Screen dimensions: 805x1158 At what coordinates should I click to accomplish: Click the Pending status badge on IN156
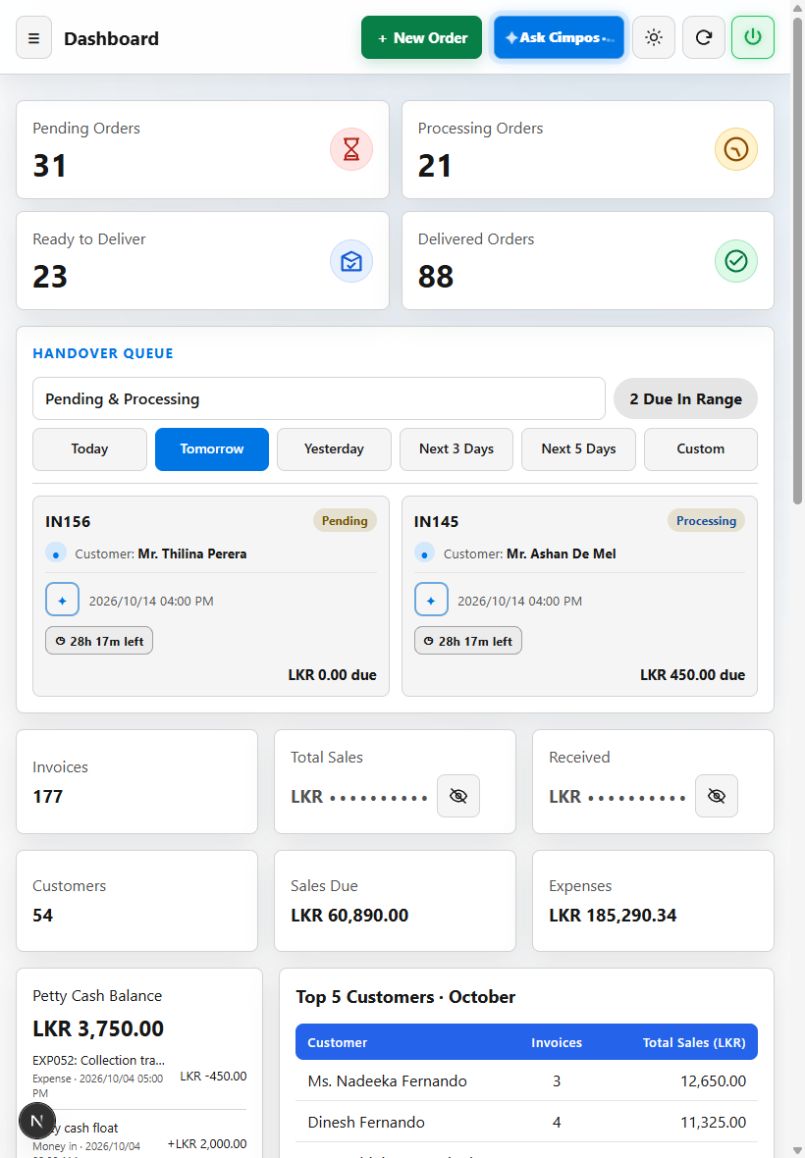[345, 521]
